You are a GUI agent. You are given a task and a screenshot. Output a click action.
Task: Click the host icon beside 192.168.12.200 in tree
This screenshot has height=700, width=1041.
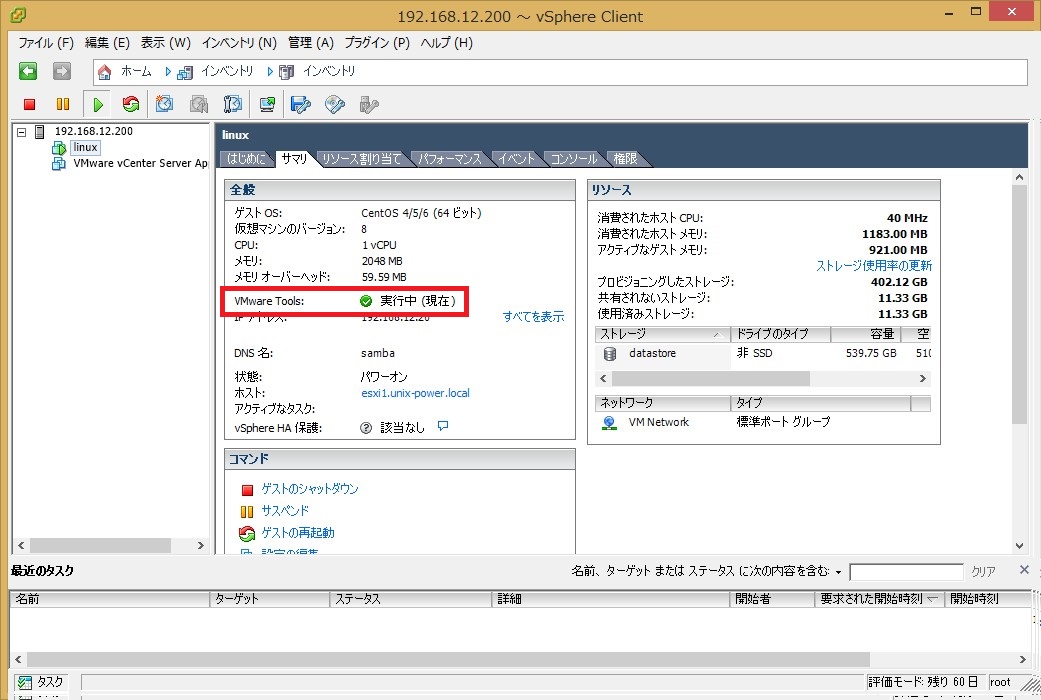(x=40, y=131)
